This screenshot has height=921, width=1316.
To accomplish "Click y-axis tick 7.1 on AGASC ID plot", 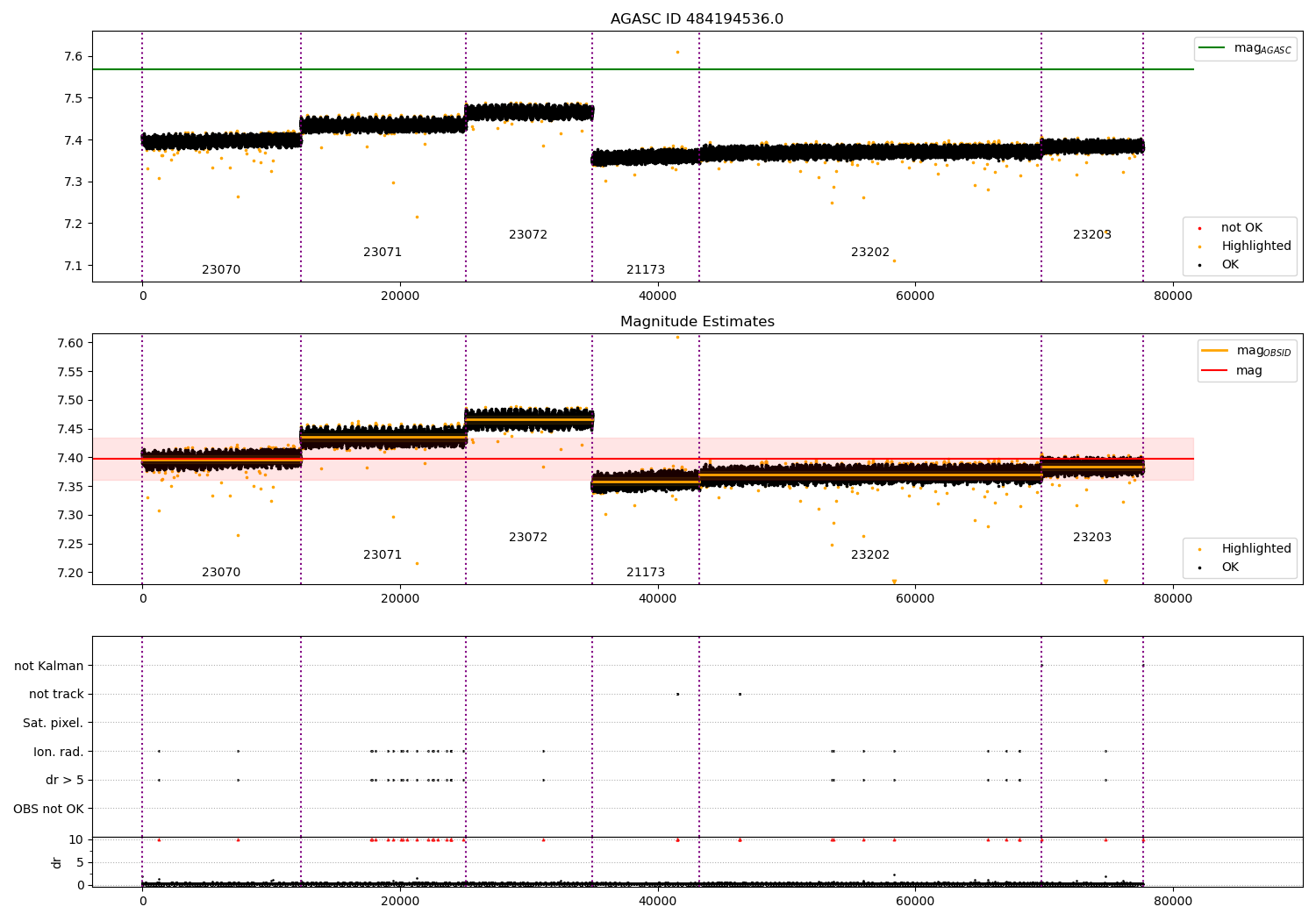I will click(73, 266).
